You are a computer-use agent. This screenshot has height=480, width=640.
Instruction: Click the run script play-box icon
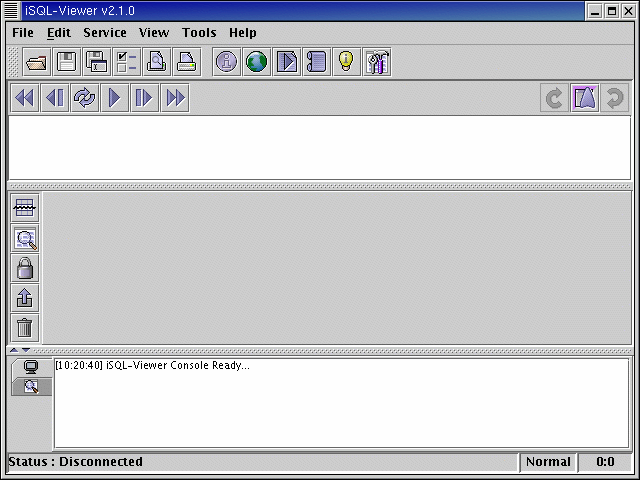(287, 62)
